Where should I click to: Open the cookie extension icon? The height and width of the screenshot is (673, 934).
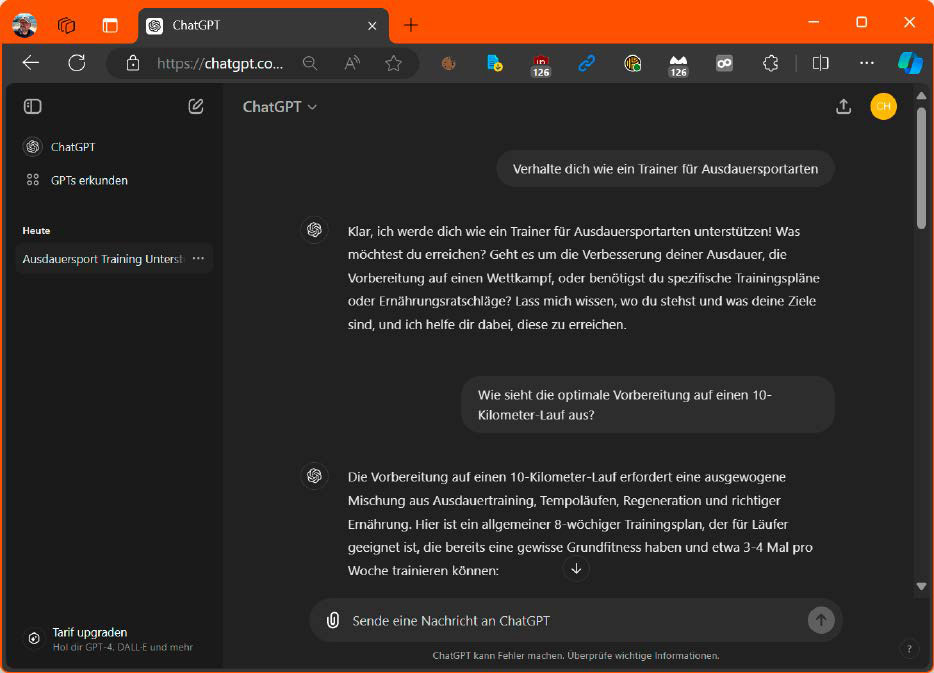click(x=449, y=63)
